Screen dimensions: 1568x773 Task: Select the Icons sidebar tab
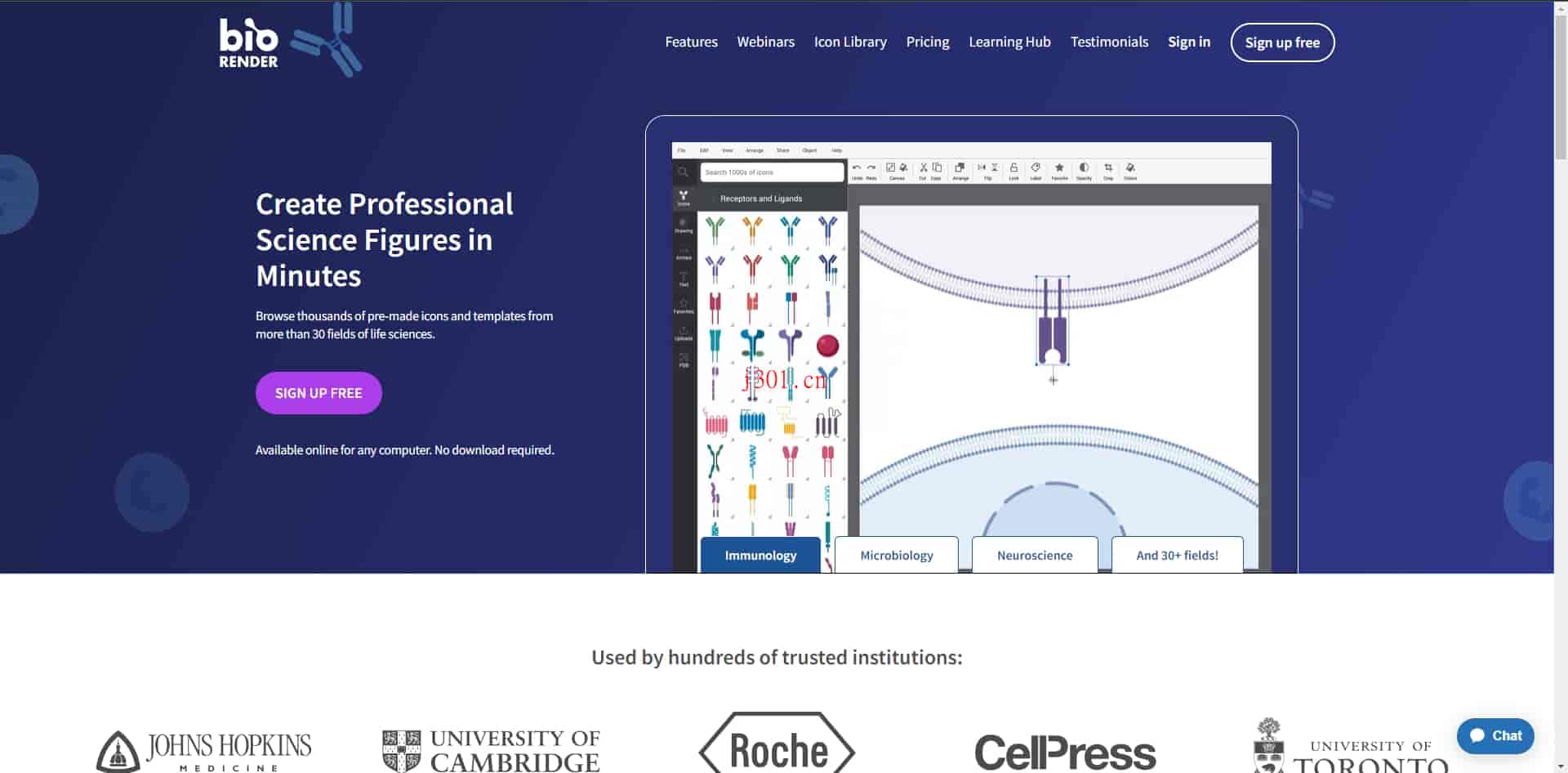pos(684,199)
